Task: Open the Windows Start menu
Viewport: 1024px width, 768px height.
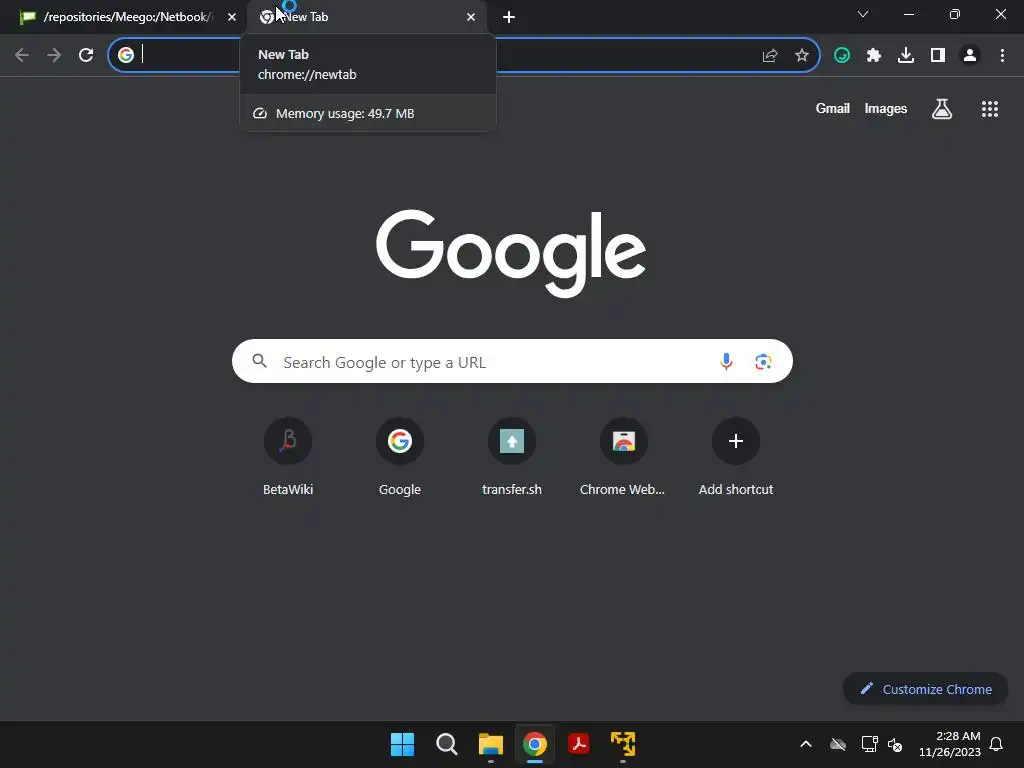Action: click(x=402, y=744)
